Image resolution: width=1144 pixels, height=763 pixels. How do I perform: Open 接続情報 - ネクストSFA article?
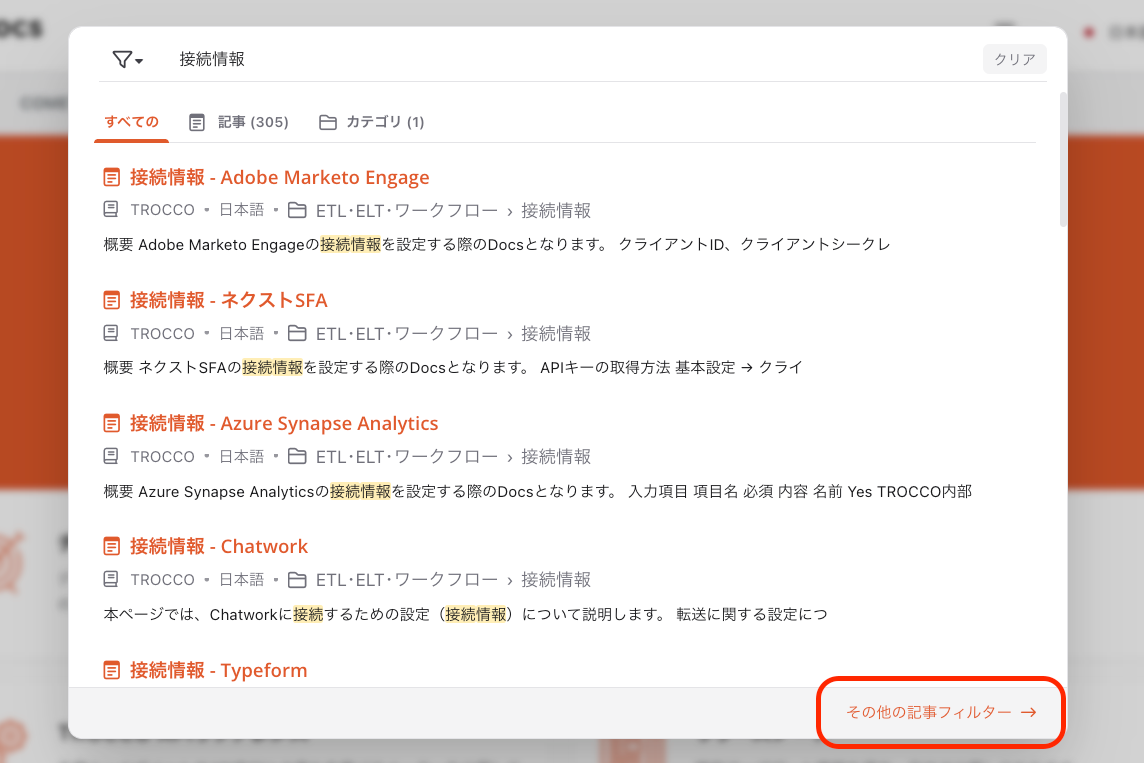pyautogui.click(x=228, y=301)
